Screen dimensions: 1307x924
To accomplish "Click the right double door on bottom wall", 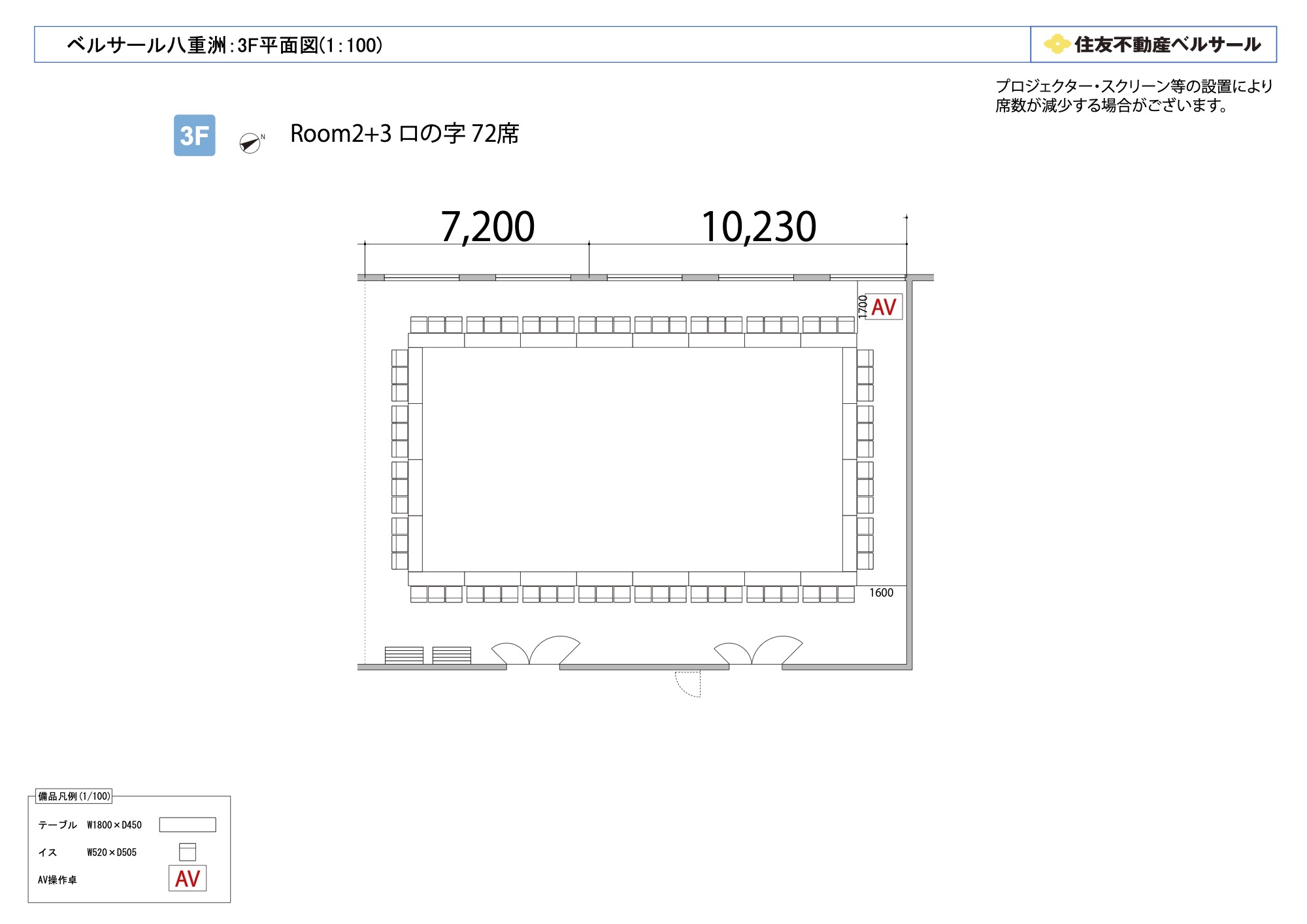I will tap(758, 651).
